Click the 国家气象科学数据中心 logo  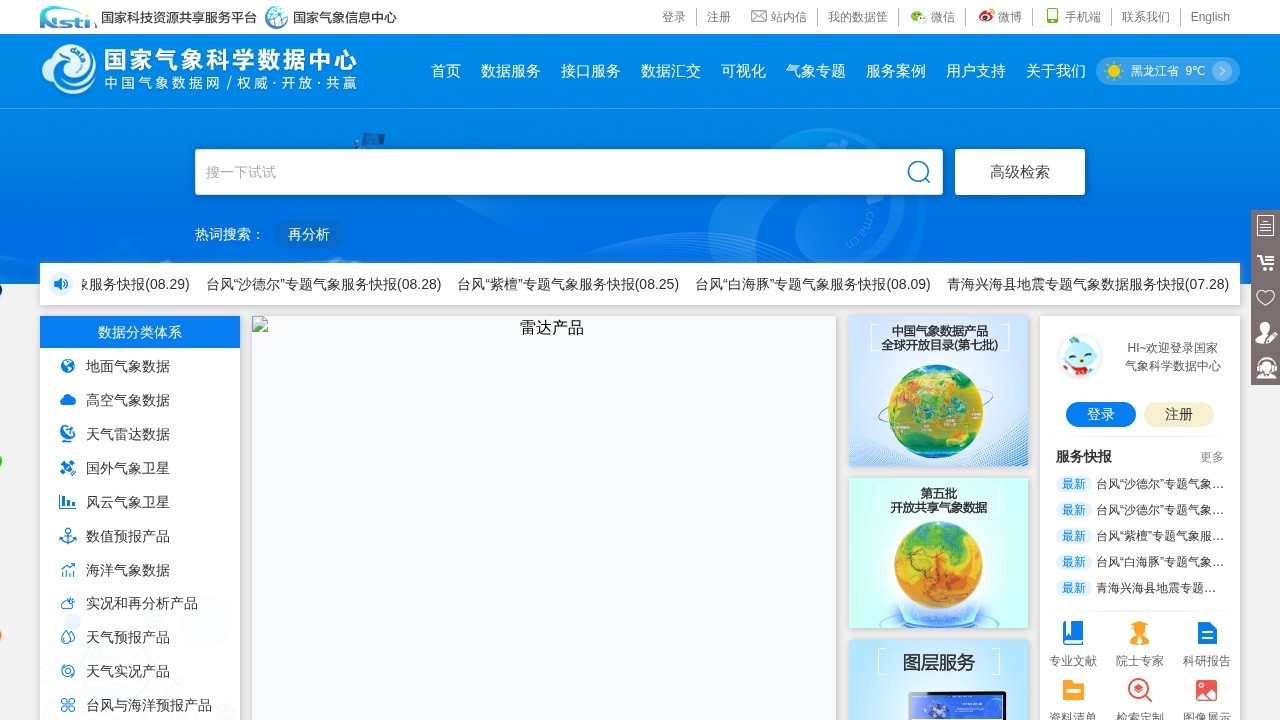click(x=199, y=70)
